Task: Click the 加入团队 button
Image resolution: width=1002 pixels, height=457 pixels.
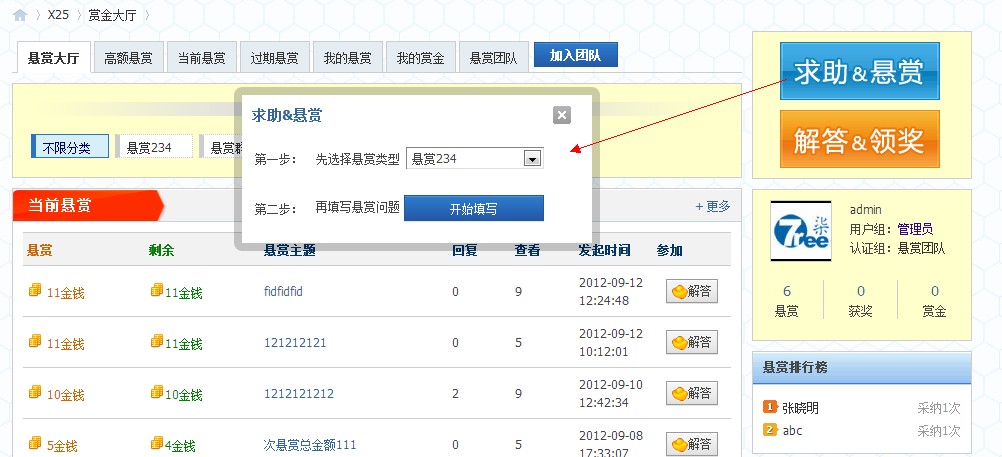Action: 576,55
